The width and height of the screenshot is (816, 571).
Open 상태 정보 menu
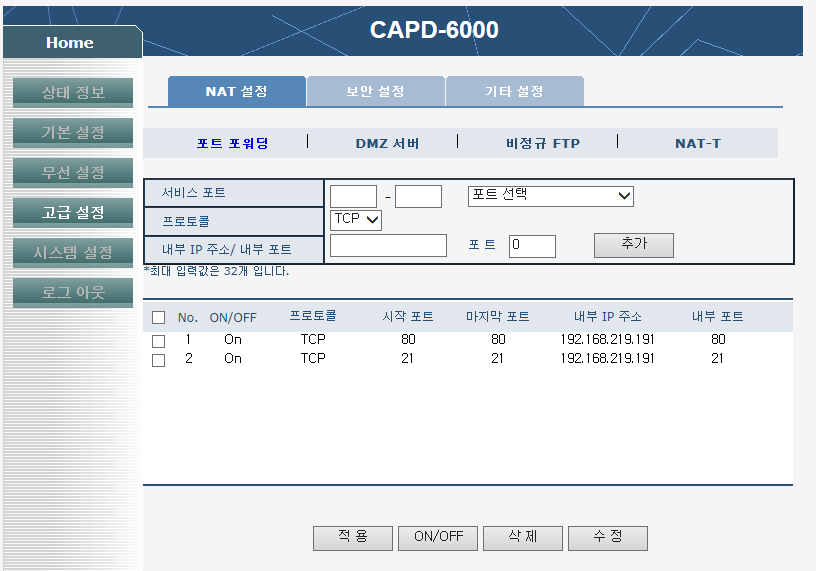73,92
